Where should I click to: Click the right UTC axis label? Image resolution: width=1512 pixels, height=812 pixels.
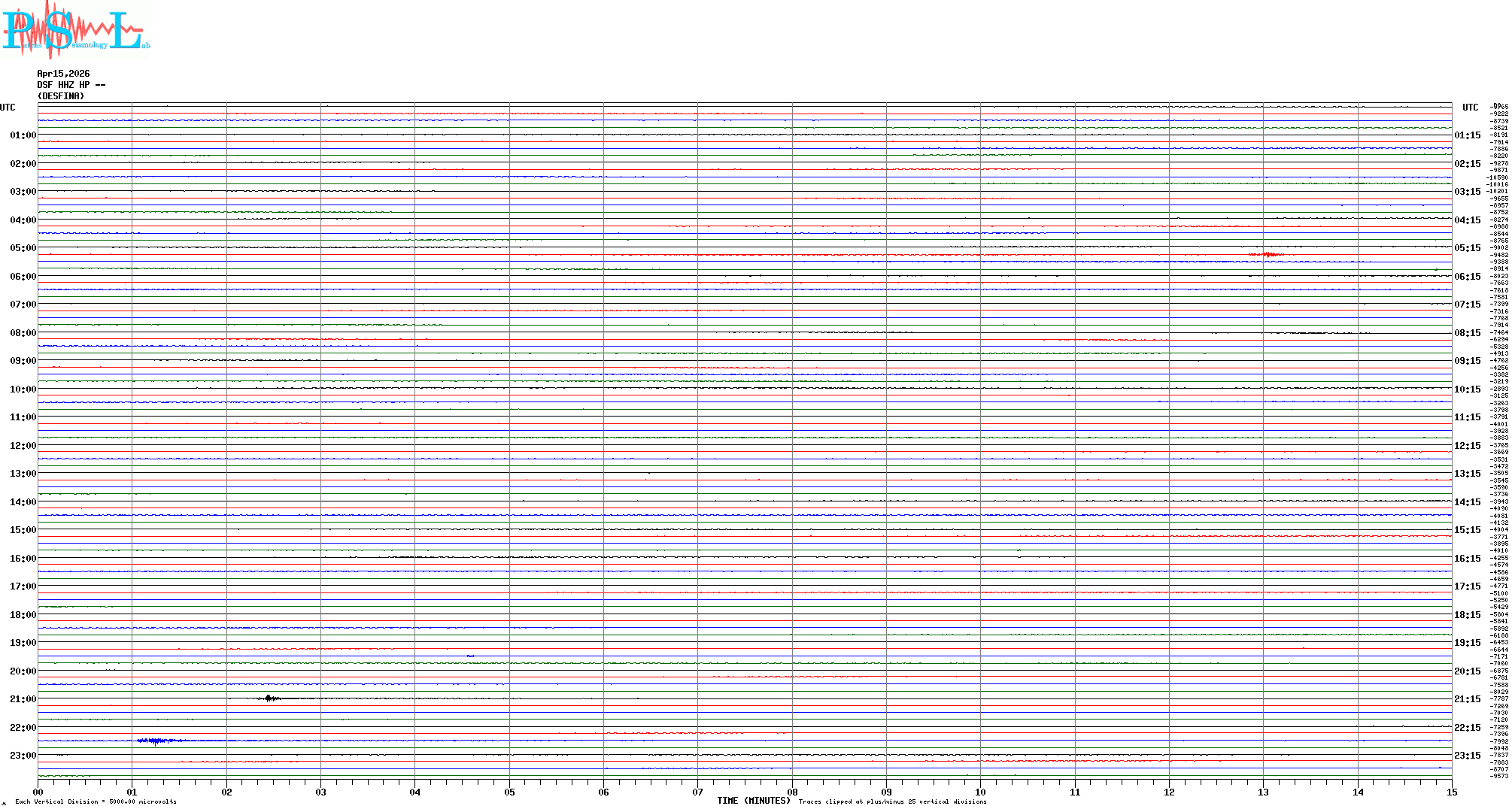[x=1470, y=108]
